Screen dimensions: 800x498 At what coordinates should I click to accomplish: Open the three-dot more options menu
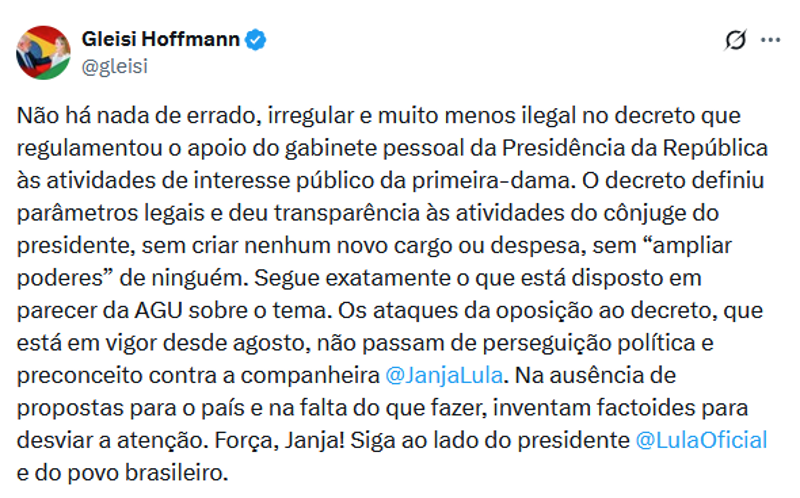pyautogui.click(x=770, y=40)
